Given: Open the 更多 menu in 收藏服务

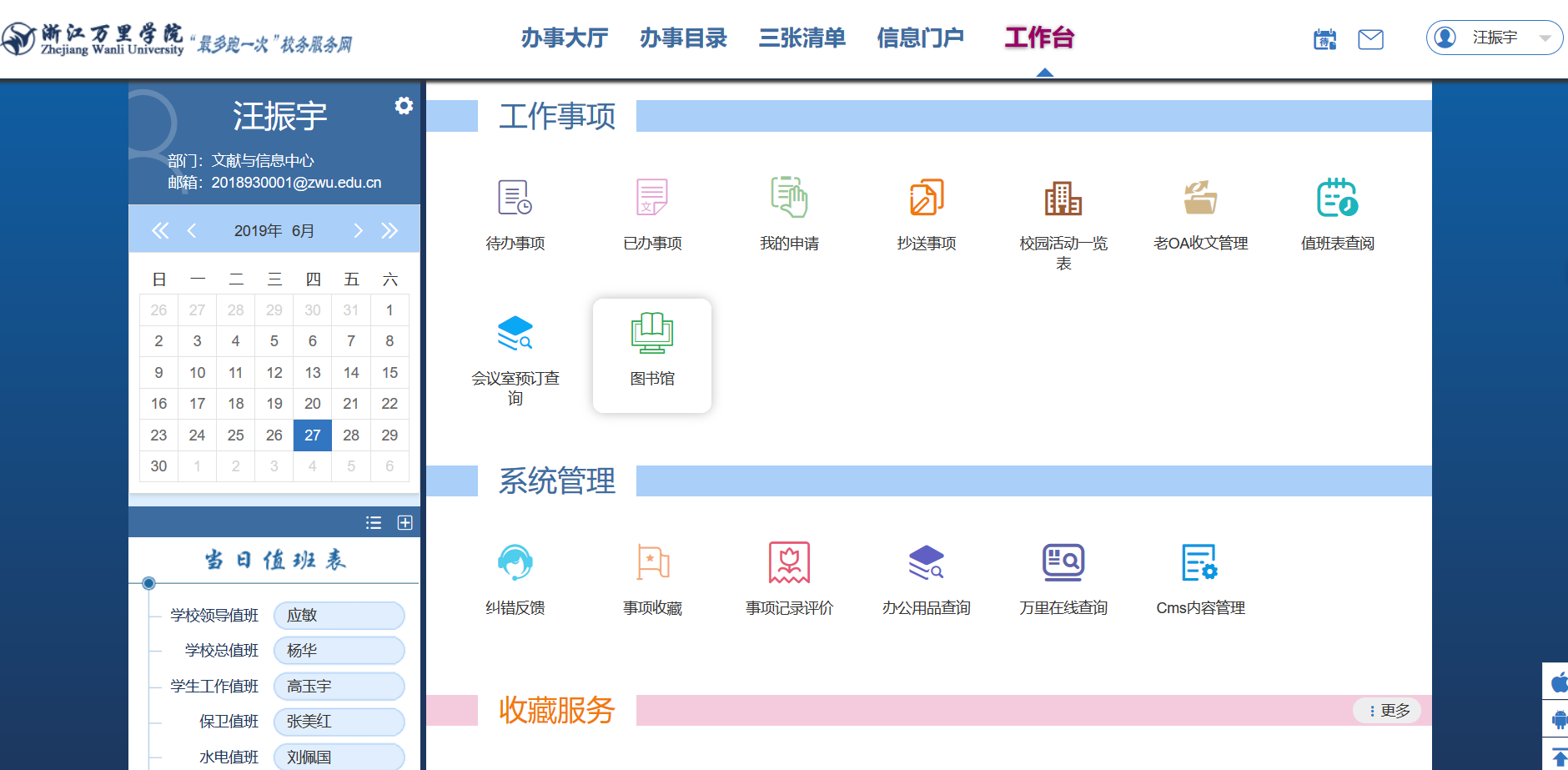Looking at the screenshot, I should click(1387, 711).
